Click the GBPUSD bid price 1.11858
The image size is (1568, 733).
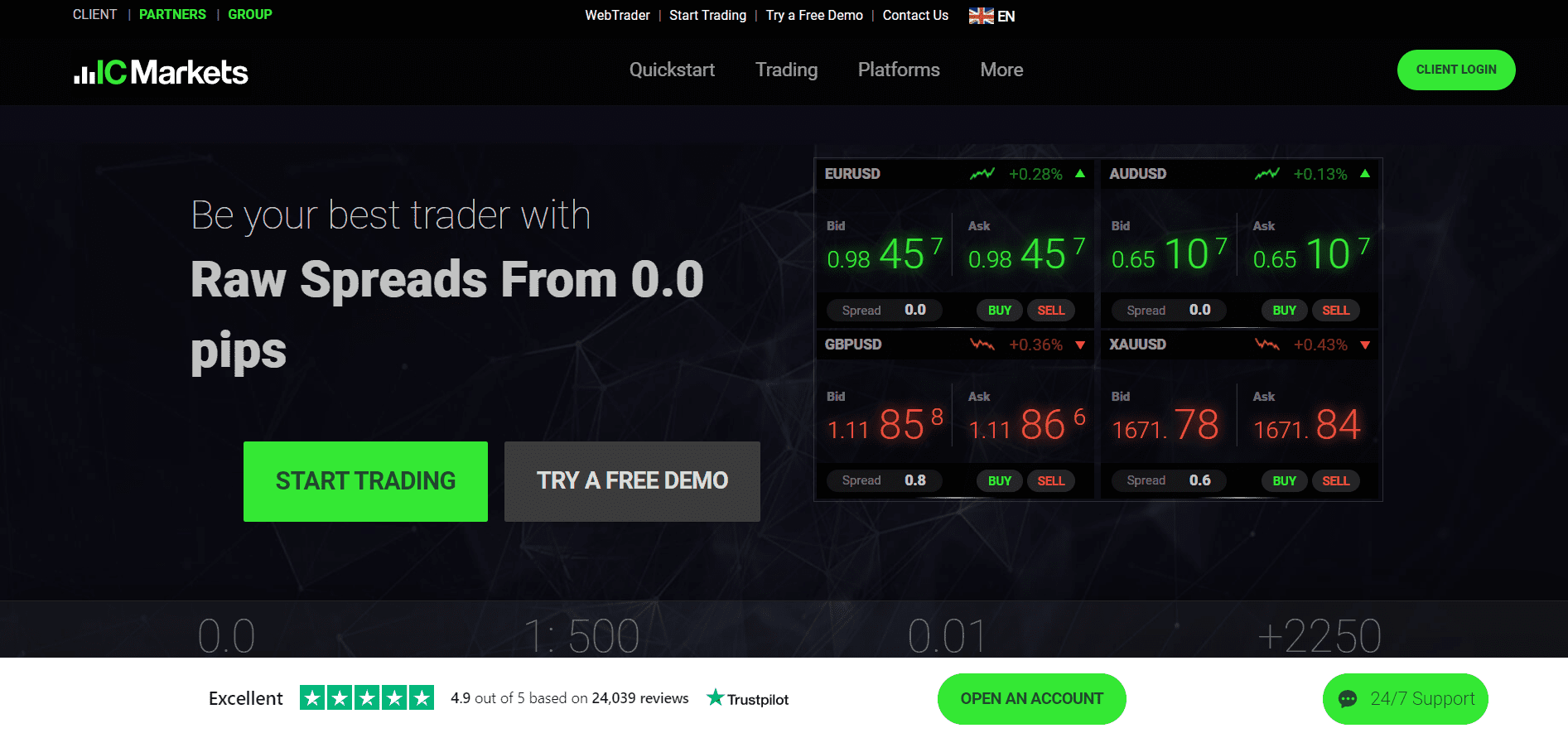[885, 425]
